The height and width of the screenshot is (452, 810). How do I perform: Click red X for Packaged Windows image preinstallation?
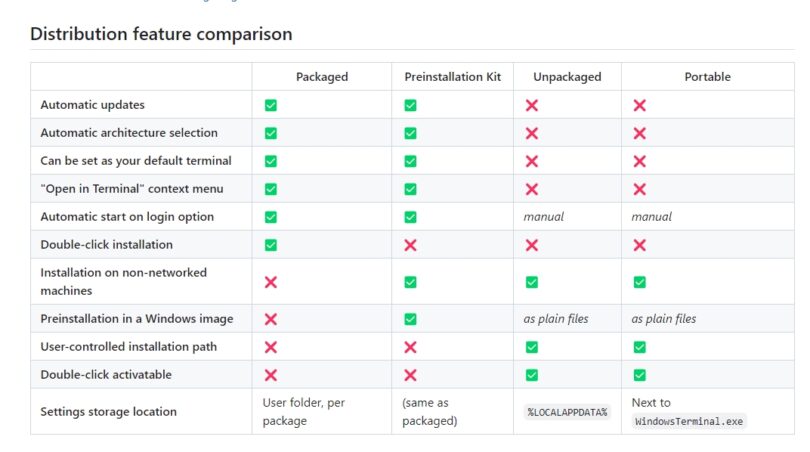(271, 319)
